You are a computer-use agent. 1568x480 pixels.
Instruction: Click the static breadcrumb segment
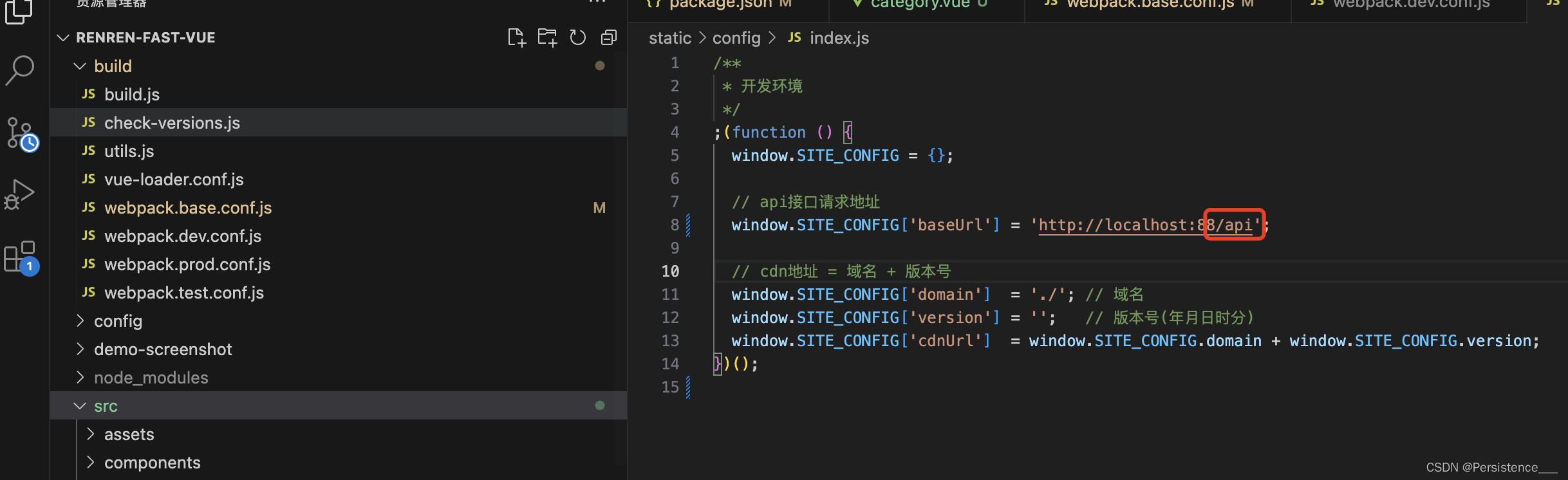tap(669, 39)
